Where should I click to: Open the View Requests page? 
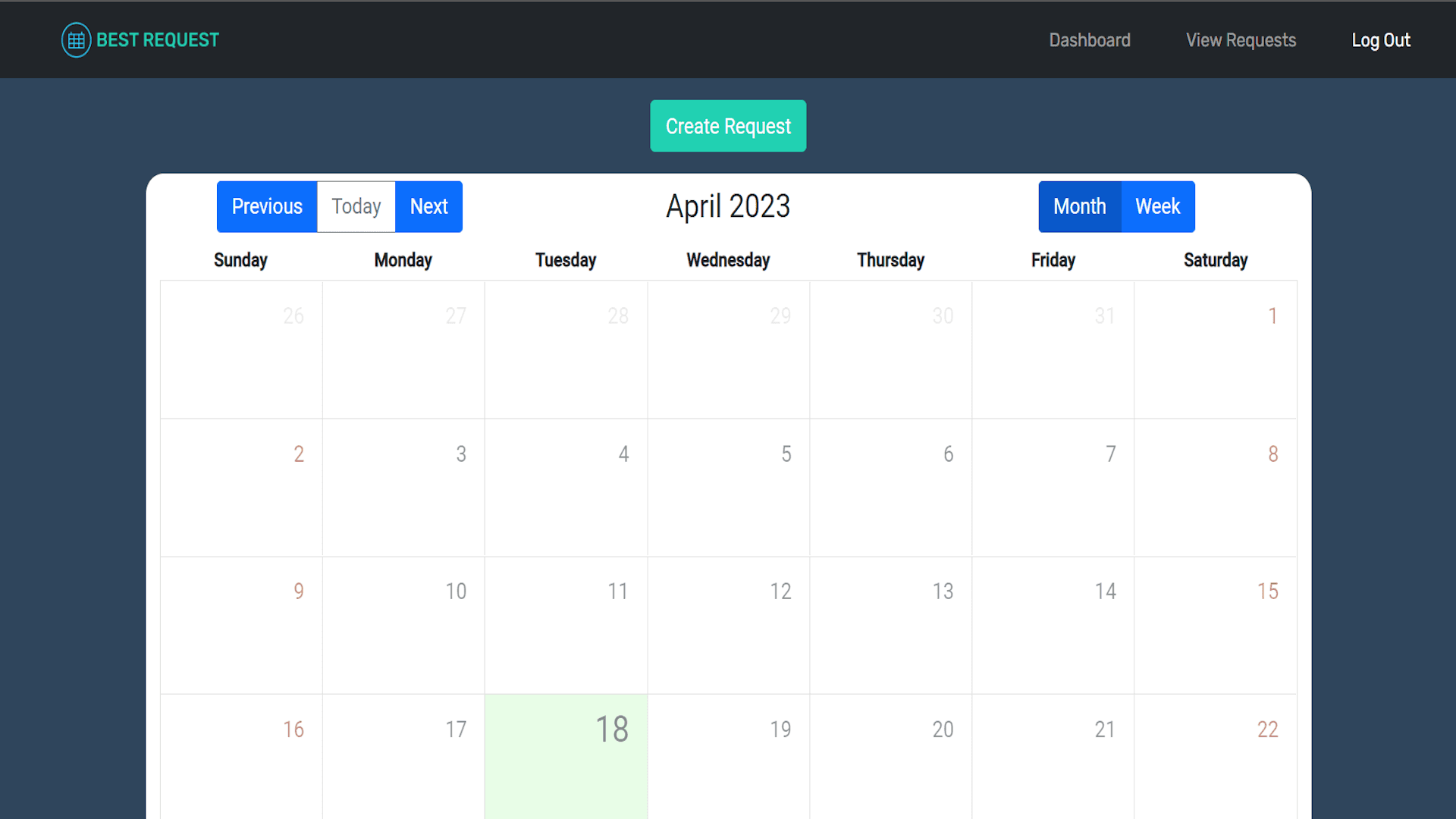point(1241,40)
